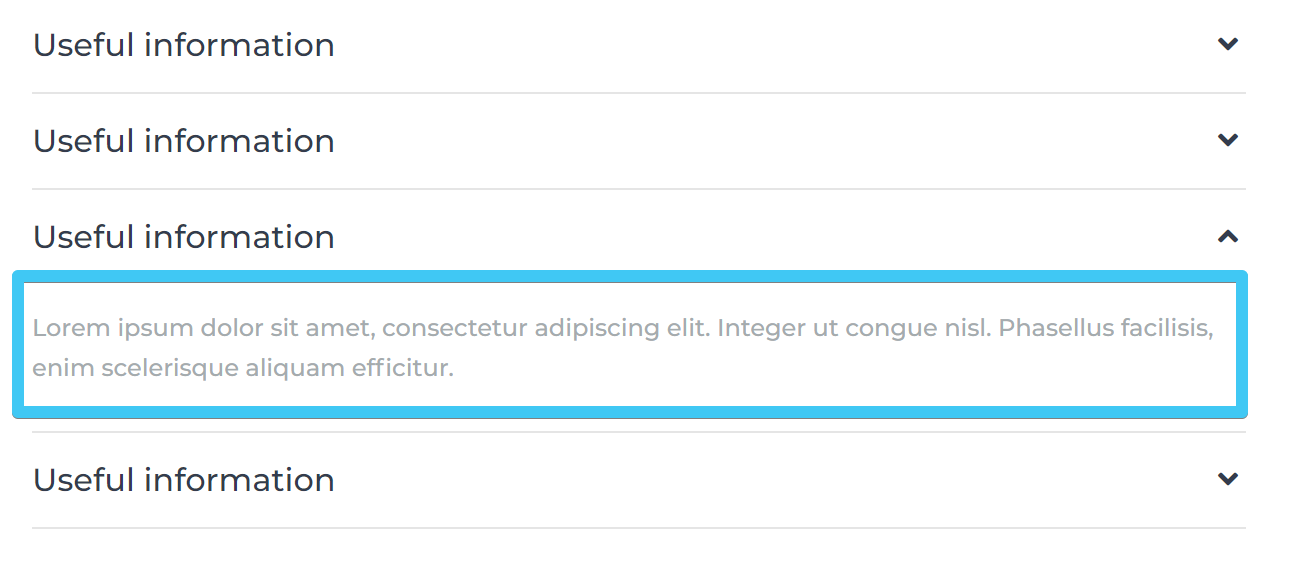Click the down chevron on the last row
This screenshot has width=1296, height=586.
coord(1228,479)
